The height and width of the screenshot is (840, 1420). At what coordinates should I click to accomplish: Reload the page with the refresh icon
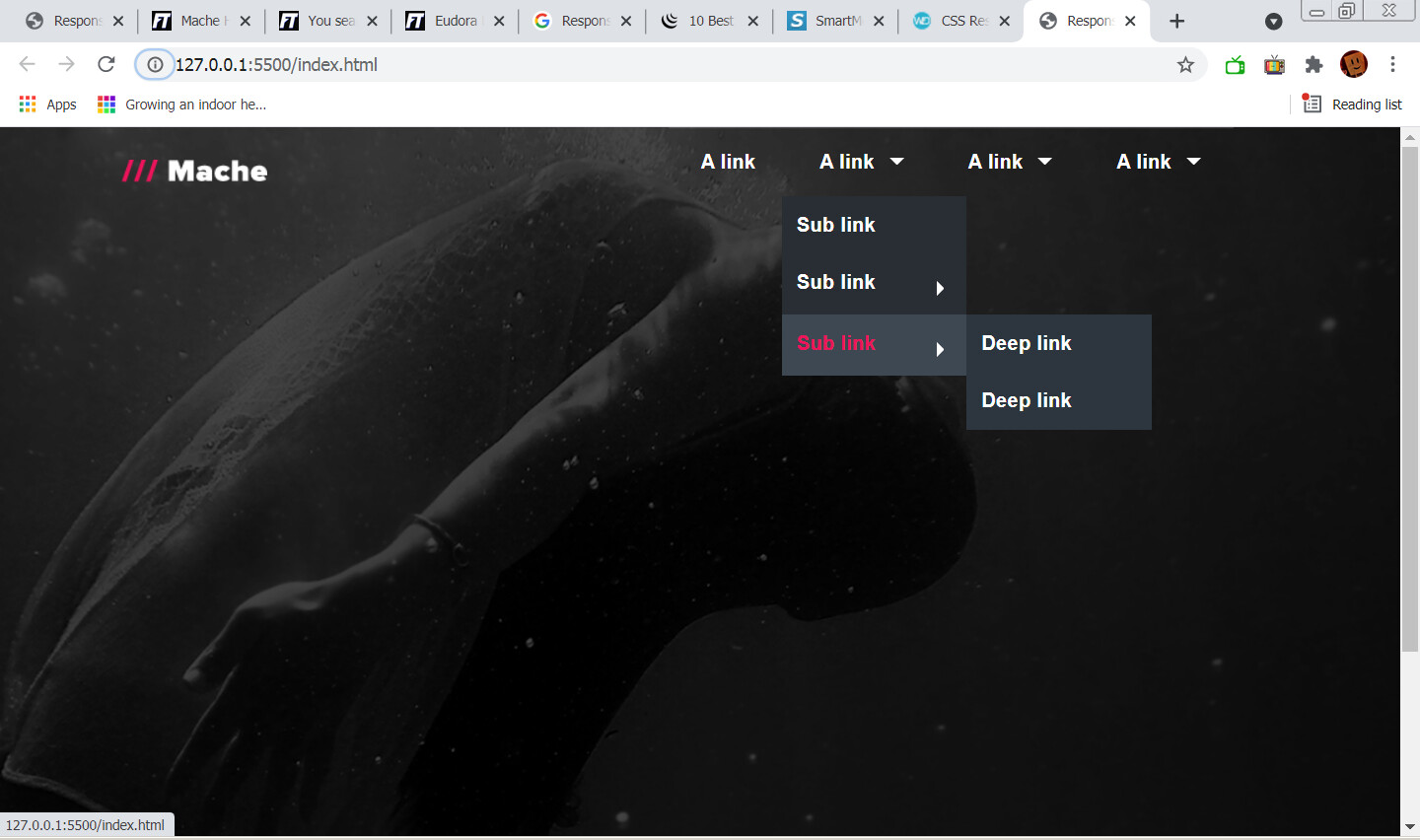point(106,64)
